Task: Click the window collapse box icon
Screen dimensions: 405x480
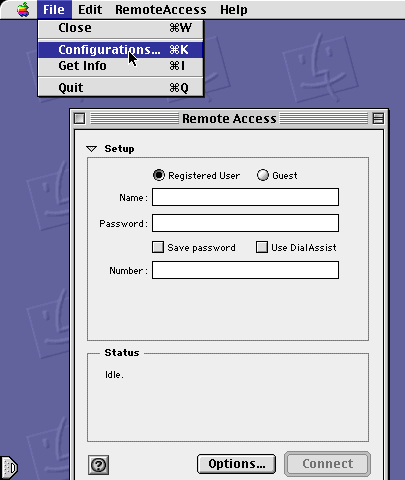Action: coord(378,118)
